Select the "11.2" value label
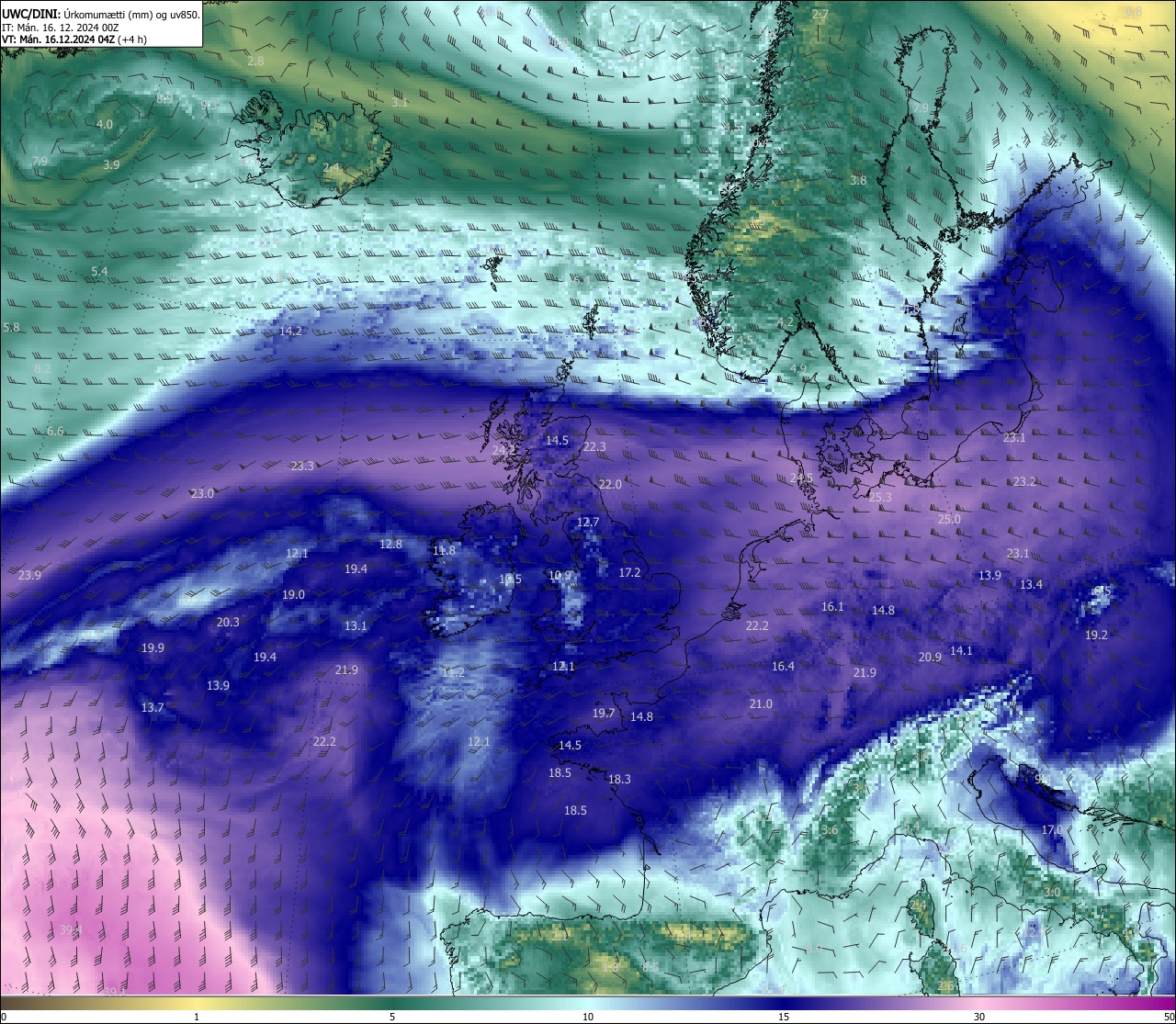1176x1024 pixels. click(x=453, y=672)
